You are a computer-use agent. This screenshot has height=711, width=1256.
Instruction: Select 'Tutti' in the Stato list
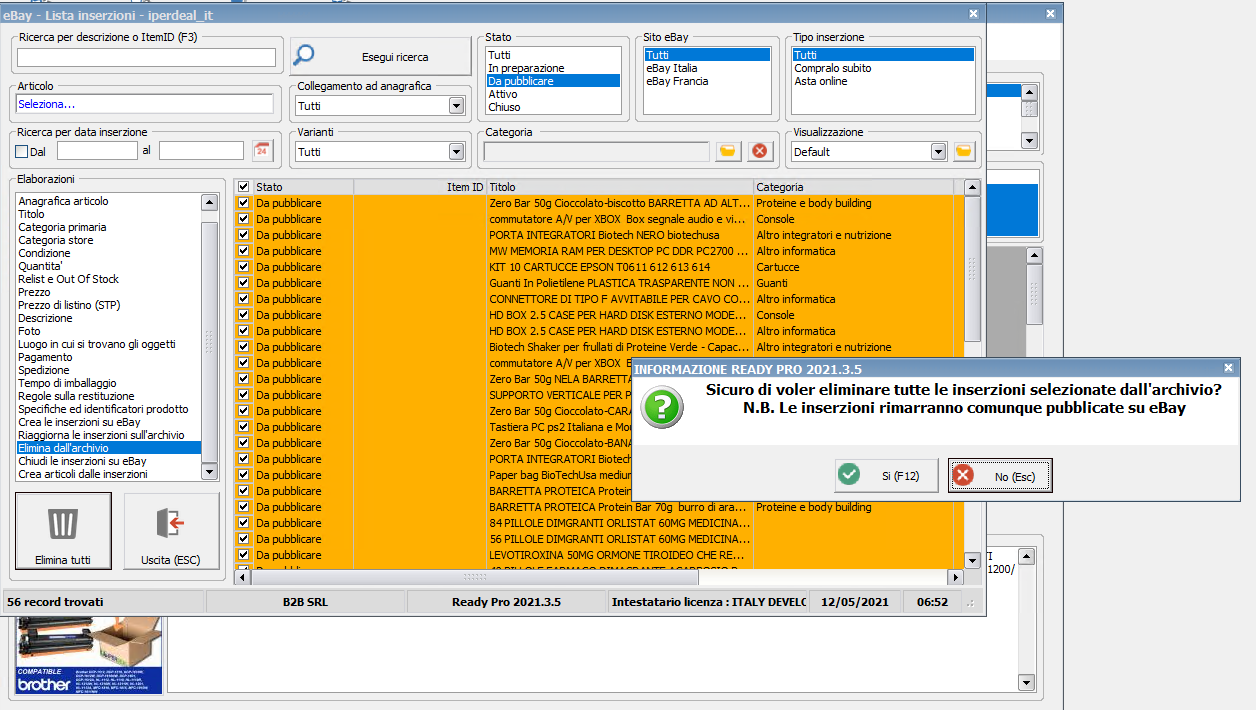click(x=553, y=55)
